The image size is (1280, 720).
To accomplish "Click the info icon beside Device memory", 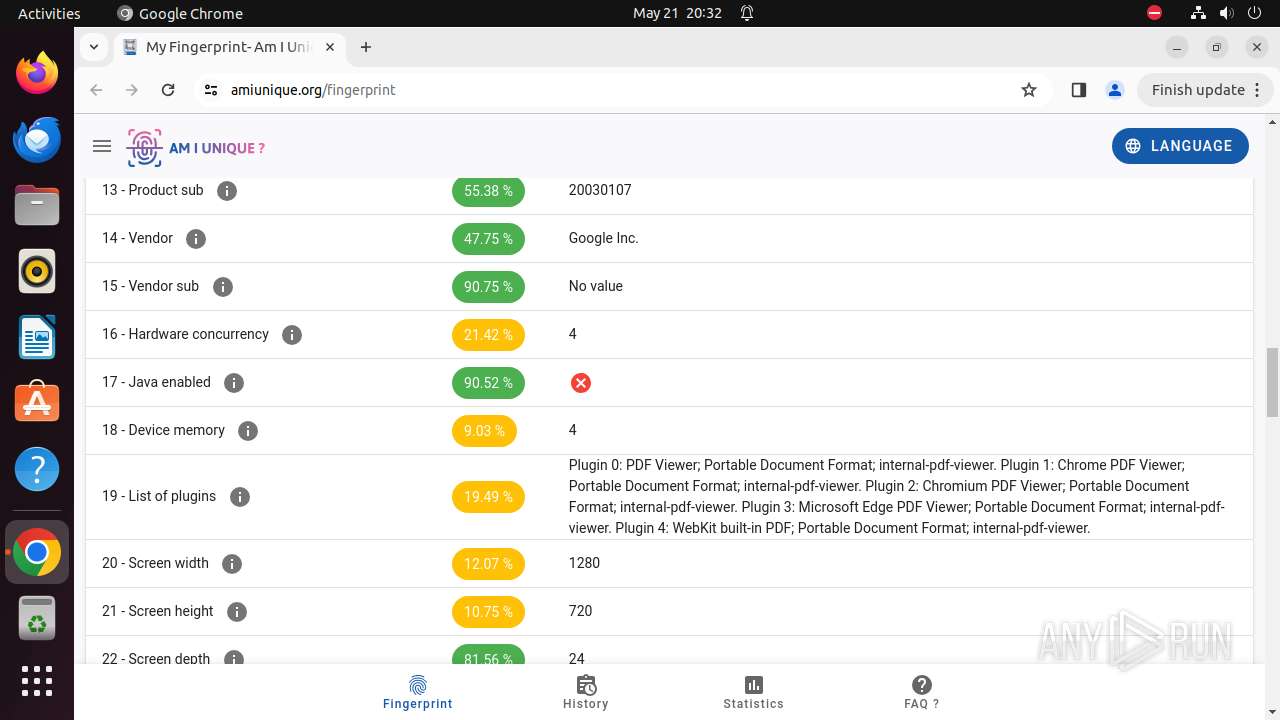I will point(248,431).
